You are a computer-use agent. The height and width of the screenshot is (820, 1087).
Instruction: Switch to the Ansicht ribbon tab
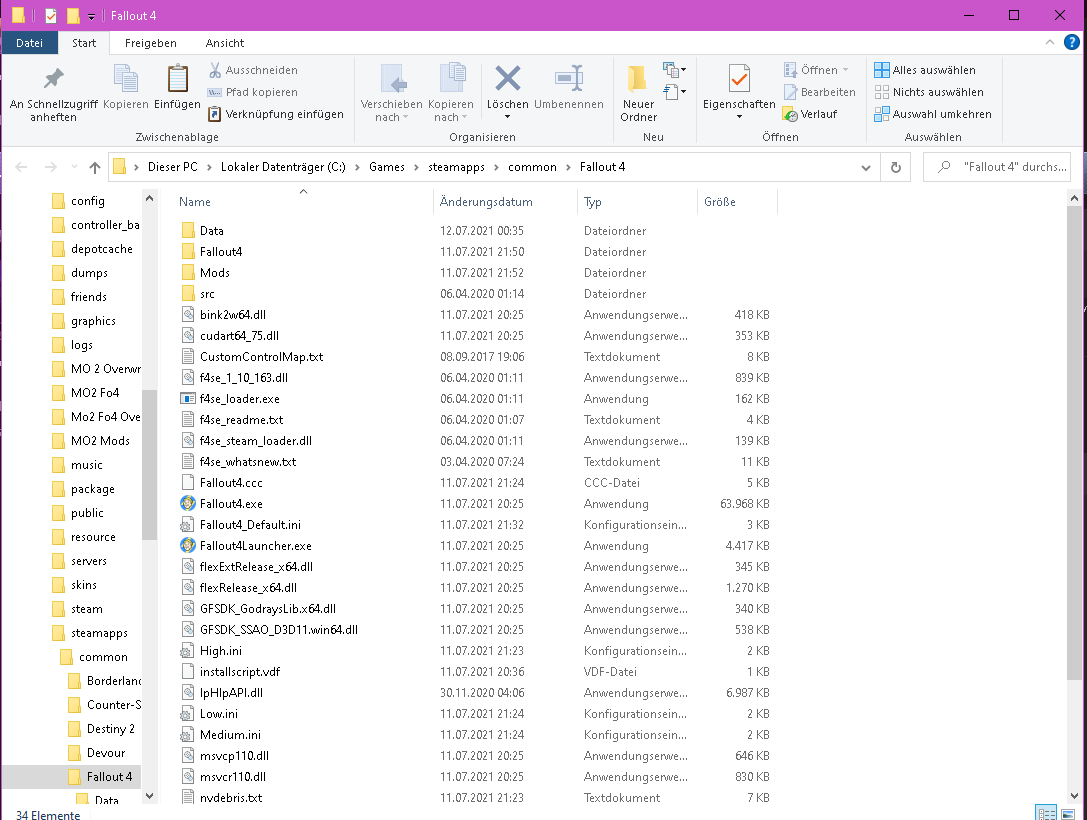225,43
